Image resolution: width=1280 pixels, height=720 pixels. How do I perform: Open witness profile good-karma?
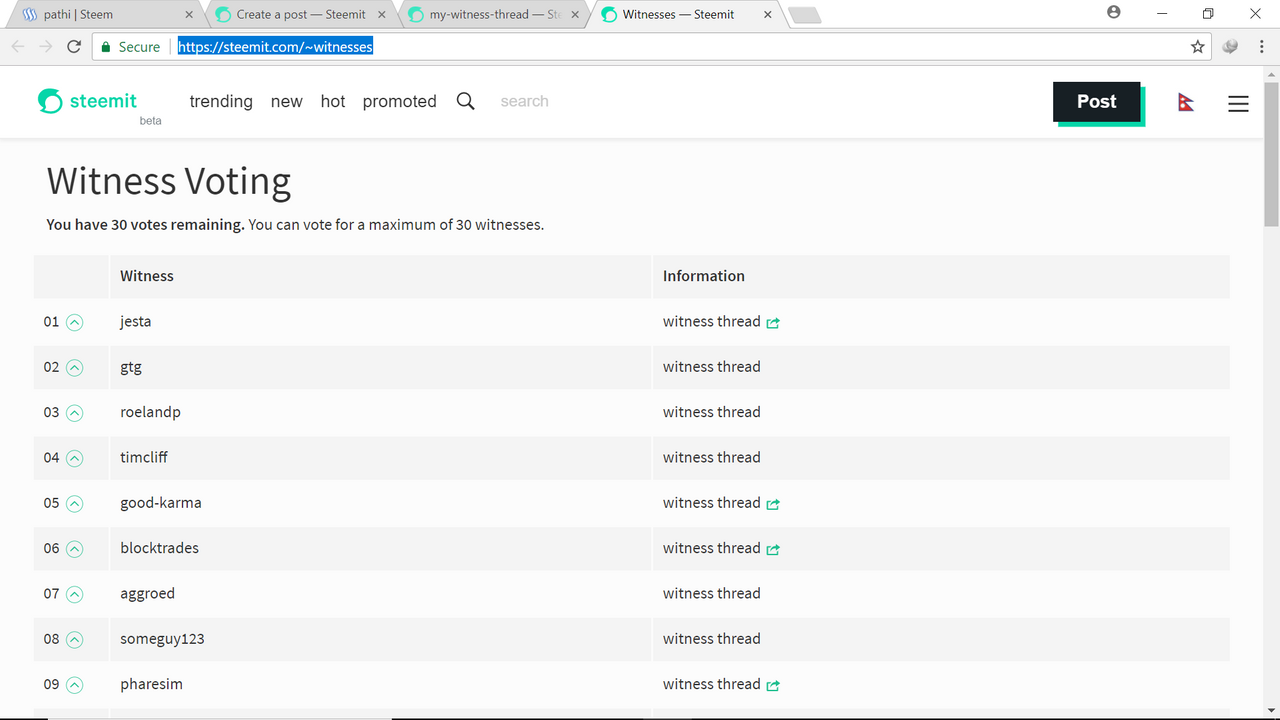pyautogui.click(x=161, y=503)
